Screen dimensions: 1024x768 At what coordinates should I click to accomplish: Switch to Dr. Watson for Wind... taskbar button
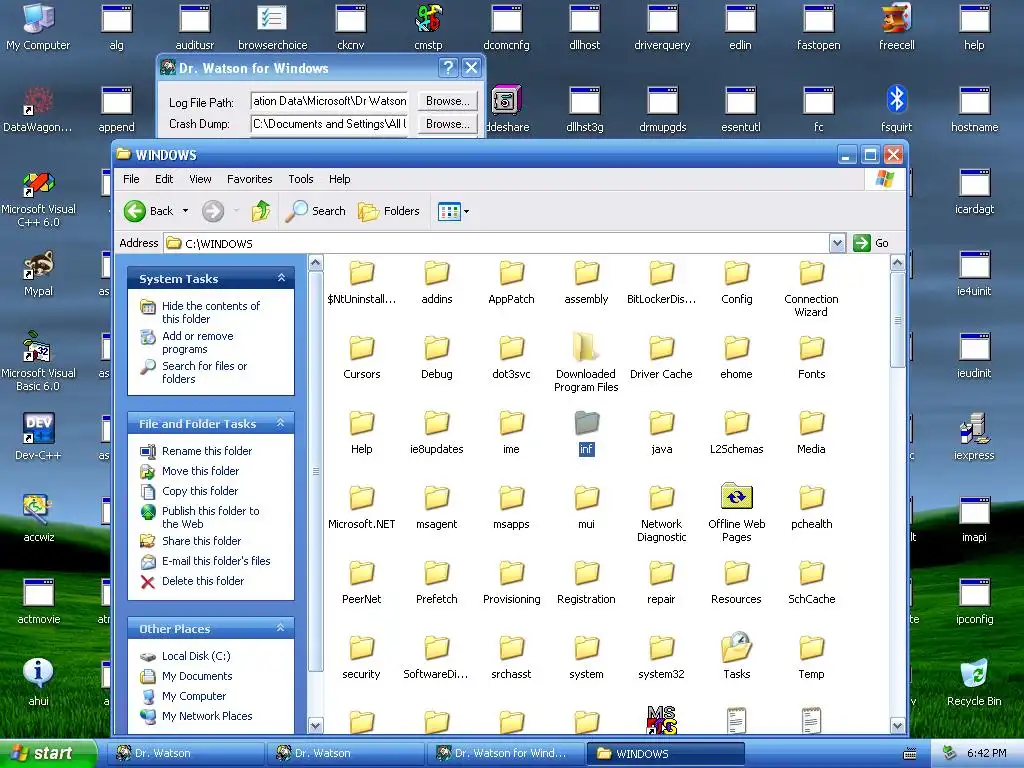(506, 753)
